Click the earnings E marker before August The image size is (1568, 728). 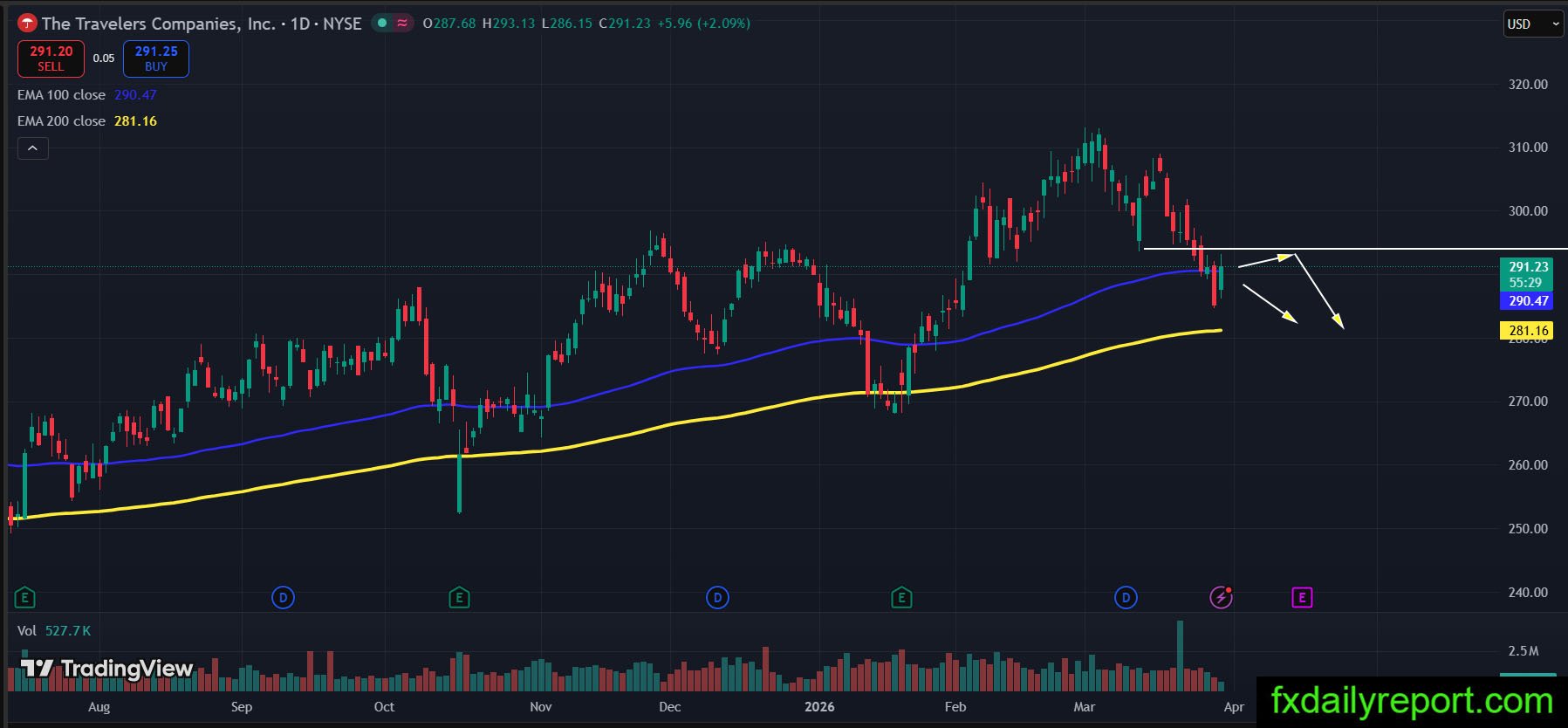(24, 598)
